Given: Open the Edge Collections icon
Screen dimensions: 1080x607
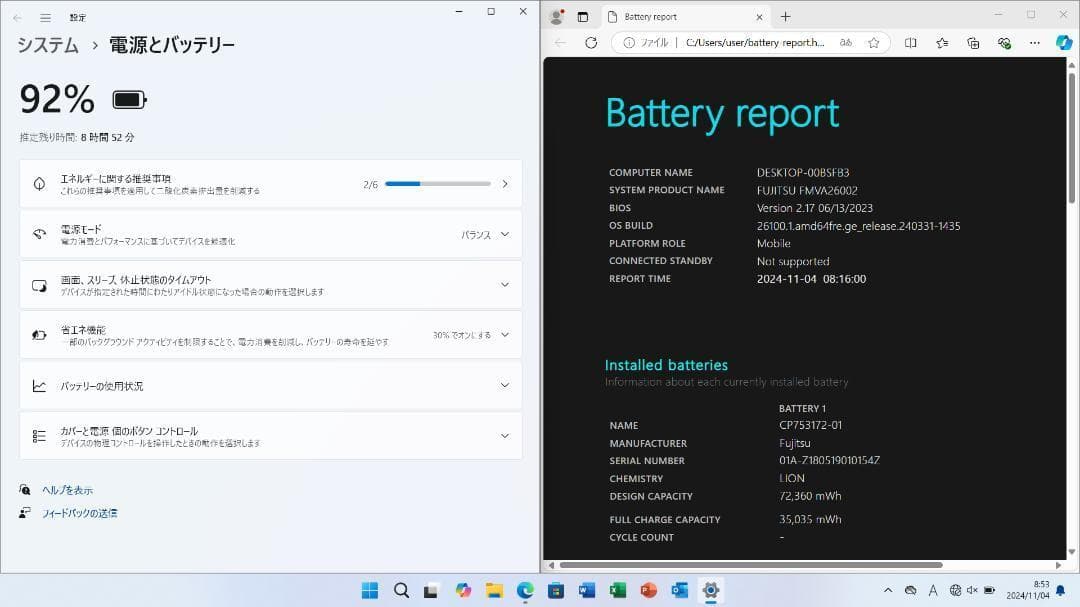Looking at the screenshot, I should 972,43.
